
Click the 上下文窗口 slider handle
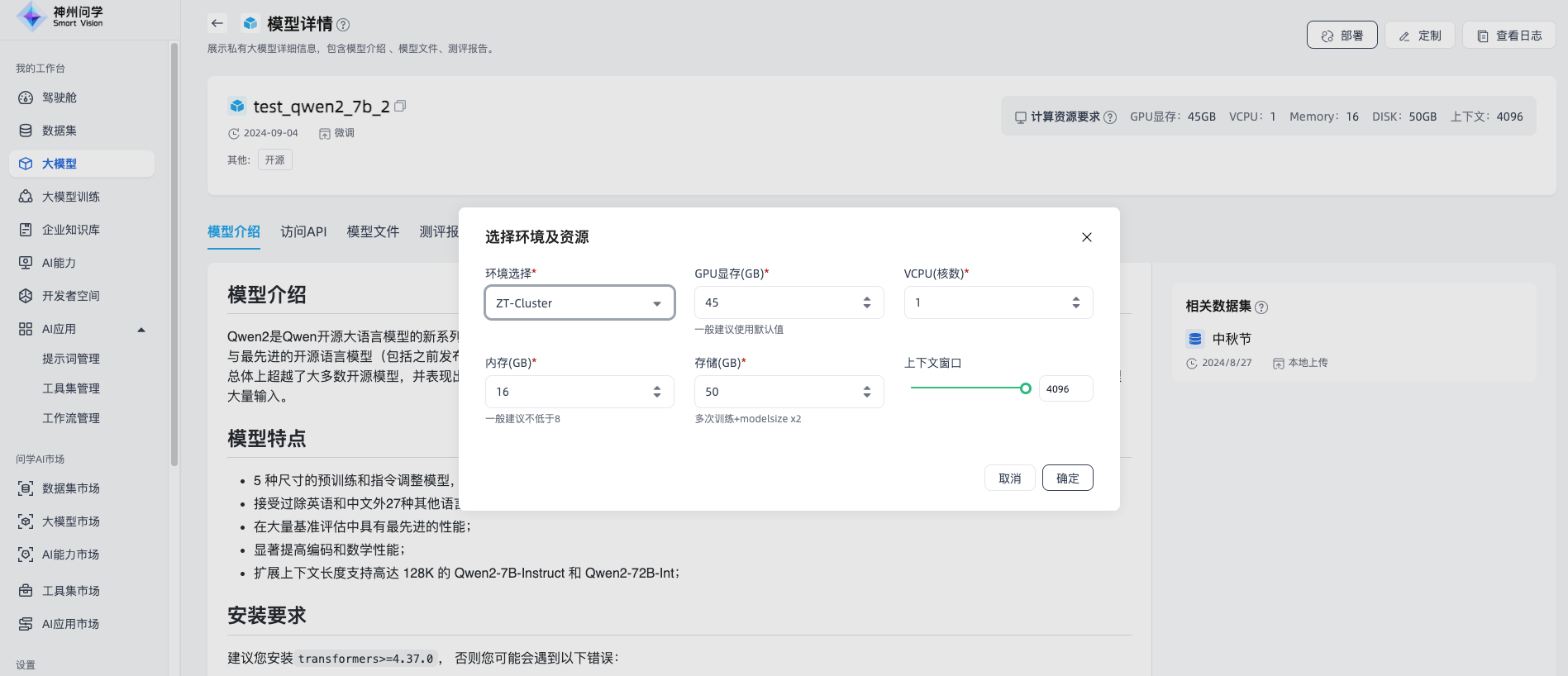[1025, 388]
